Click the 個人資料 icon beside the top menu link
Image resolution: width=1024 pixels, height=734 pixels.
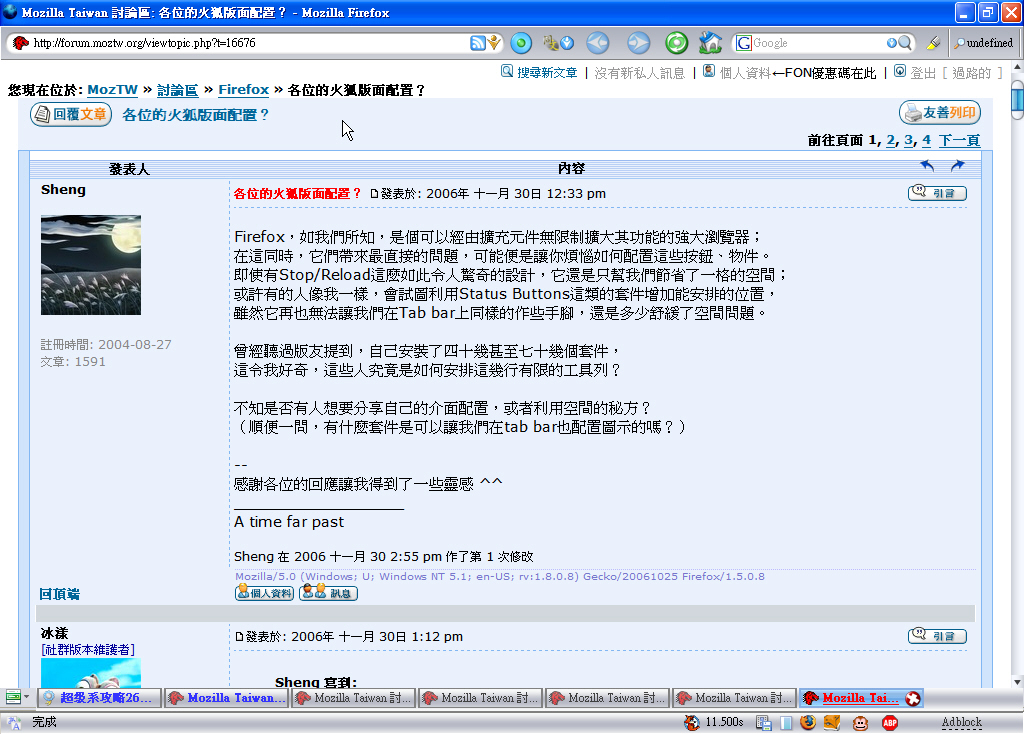click(x=709, y=71)
